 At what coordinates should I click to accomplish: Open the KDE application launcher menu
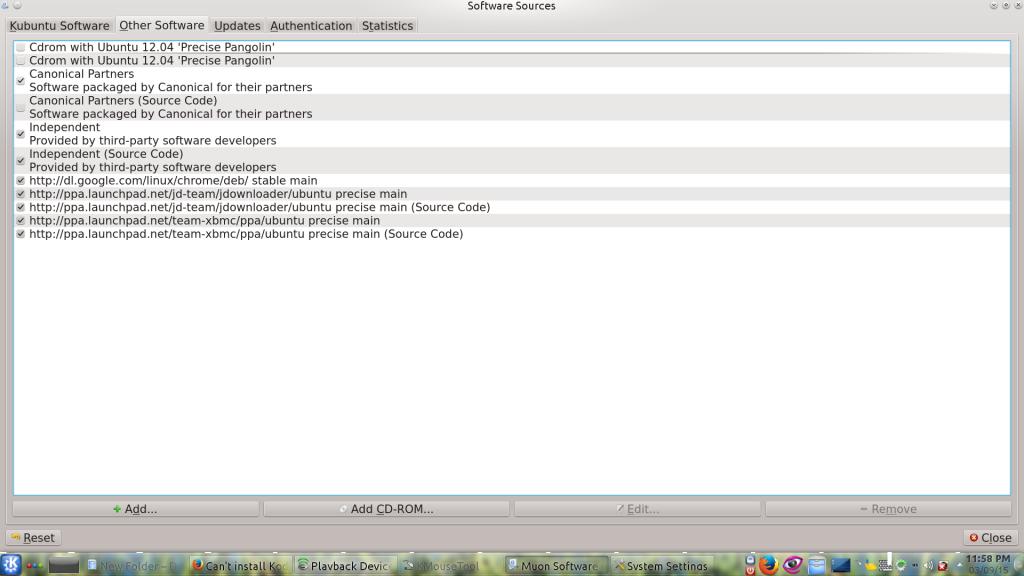(11, 565)
